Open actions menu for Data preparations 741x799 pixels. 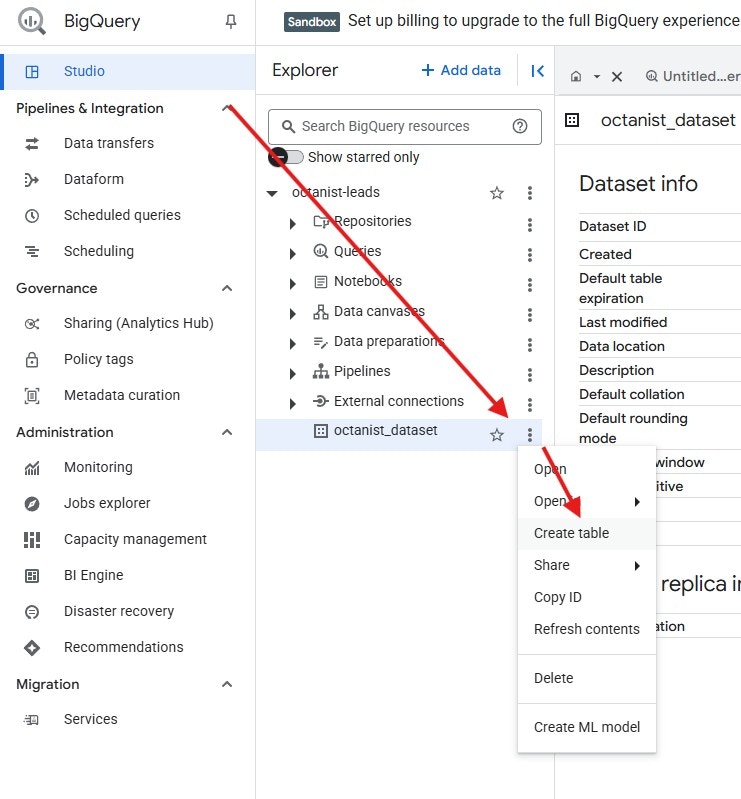[530, 345]
